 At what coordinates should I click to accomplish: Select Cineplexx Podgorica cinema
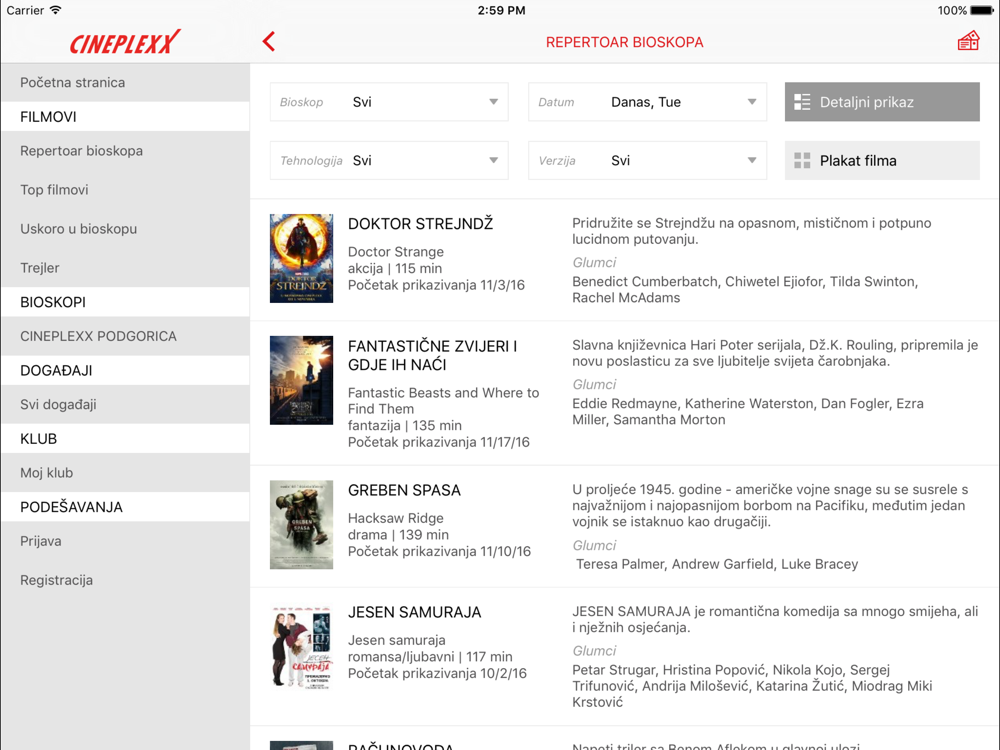tap(125, 336)
